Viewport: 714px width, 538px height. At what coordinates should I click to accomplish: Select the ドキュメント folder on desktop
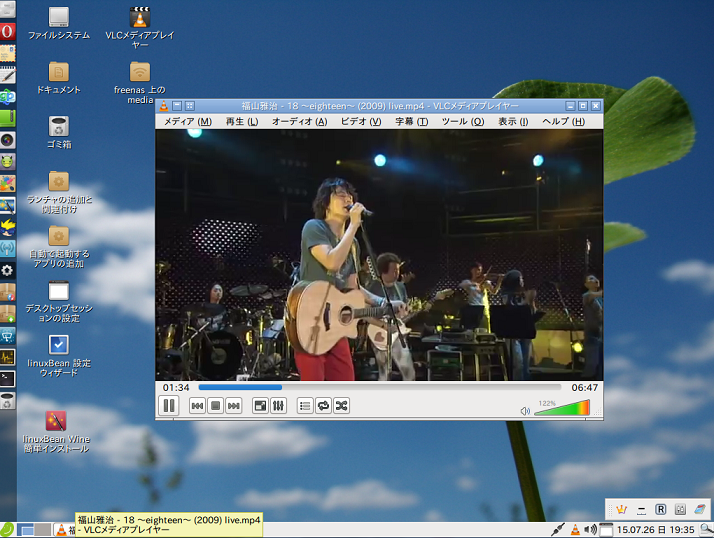pos(59,78)
